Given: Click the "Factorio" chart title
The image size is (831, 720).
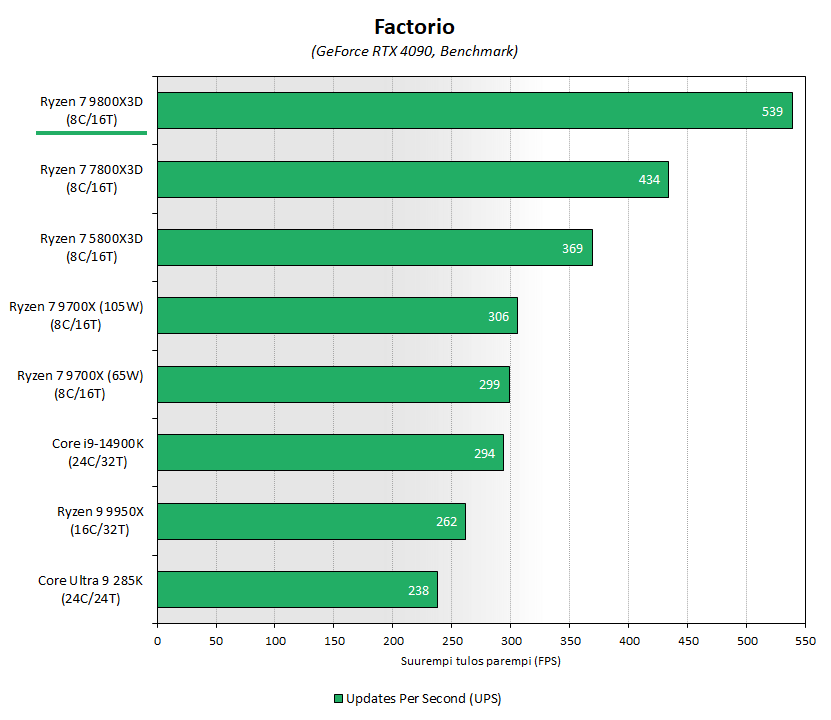Looking at the screenshot, I should click(x=414, y=26).
